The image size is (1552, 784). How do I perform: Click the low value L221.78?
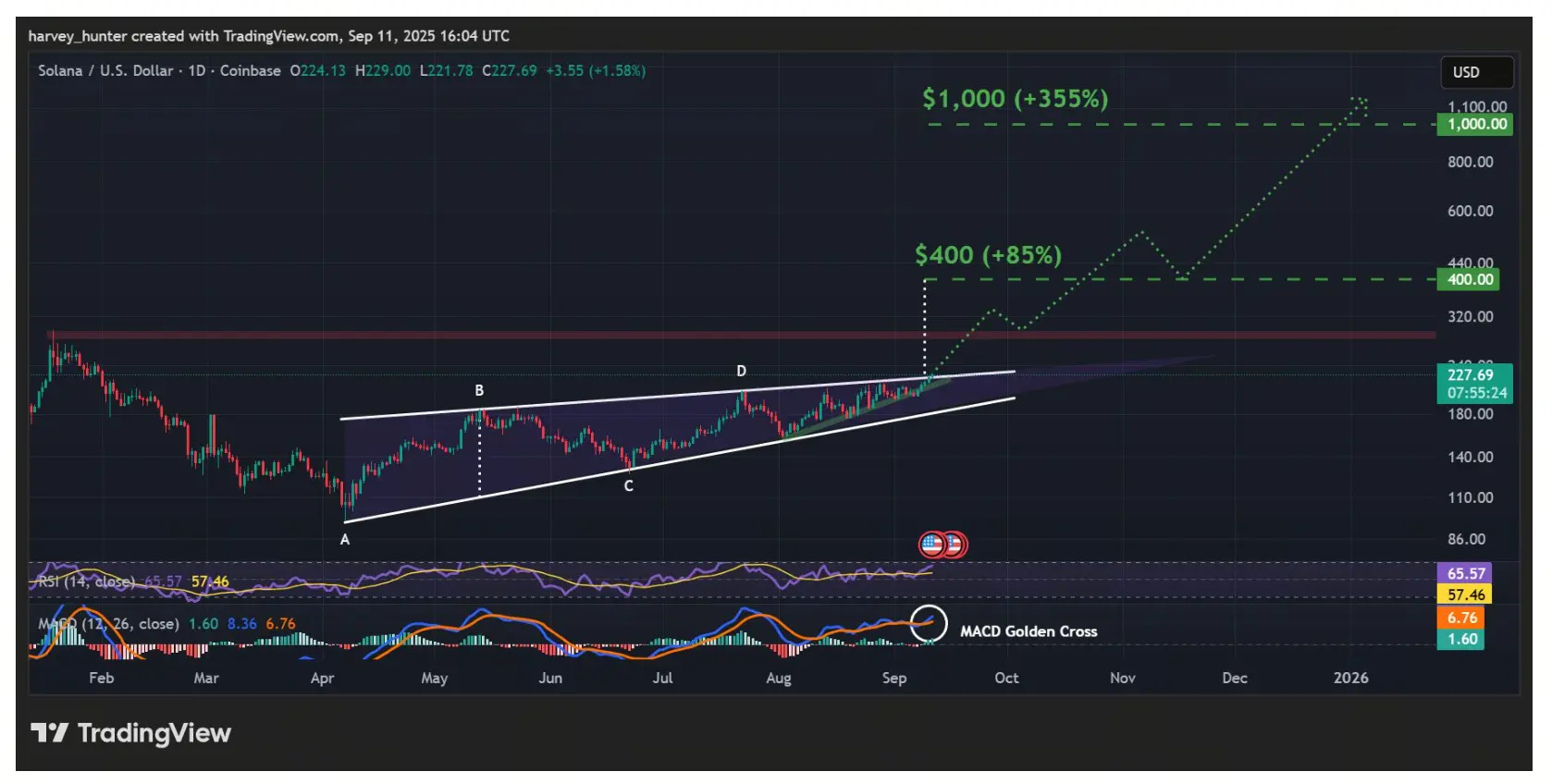(446, 70)
